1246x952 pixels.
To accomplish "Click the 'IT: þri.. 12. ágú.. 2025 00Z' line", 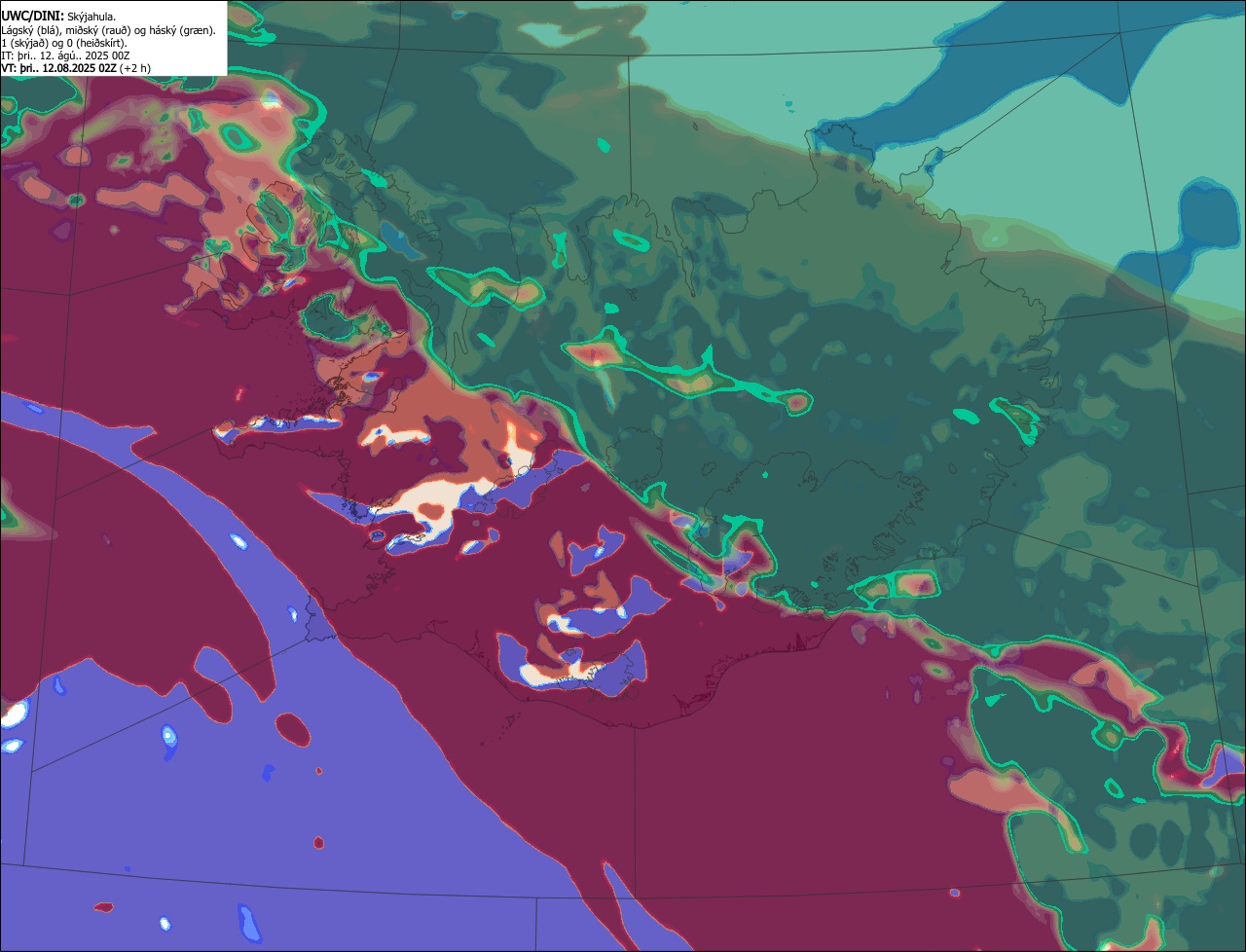I will (65, 55).
